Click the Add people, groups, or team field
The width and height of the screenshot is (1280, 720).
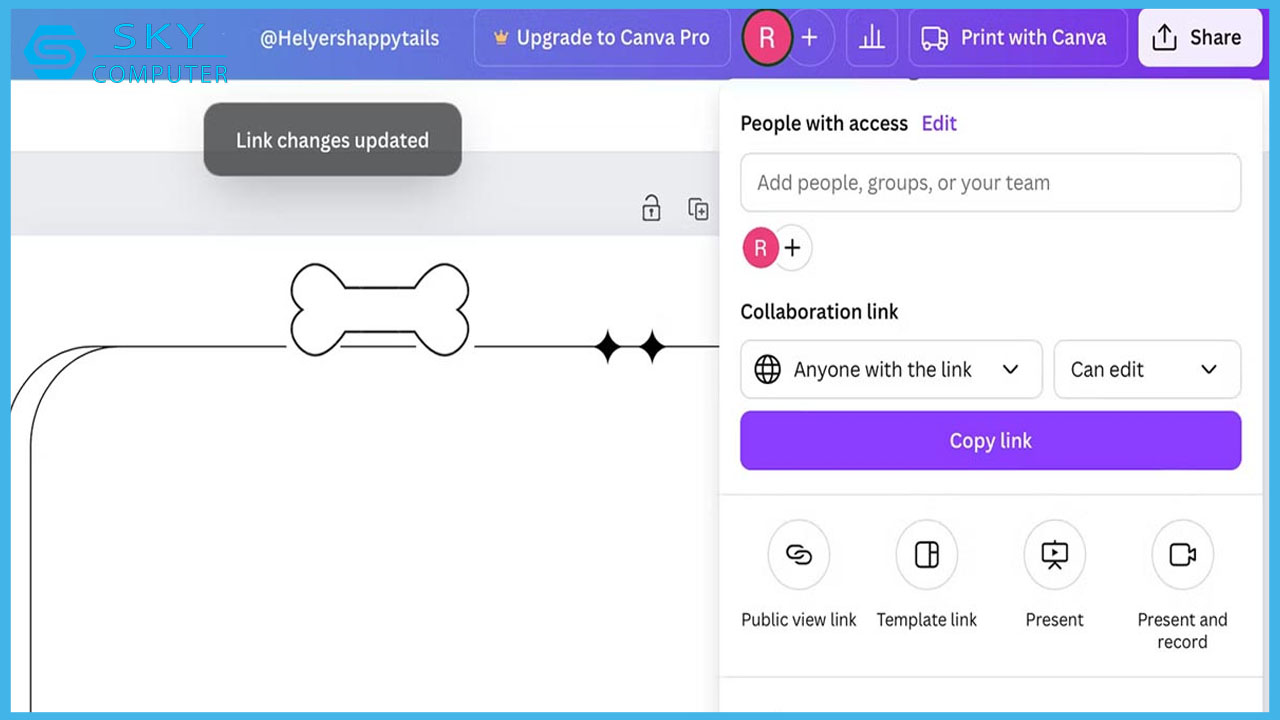[990, 183]
